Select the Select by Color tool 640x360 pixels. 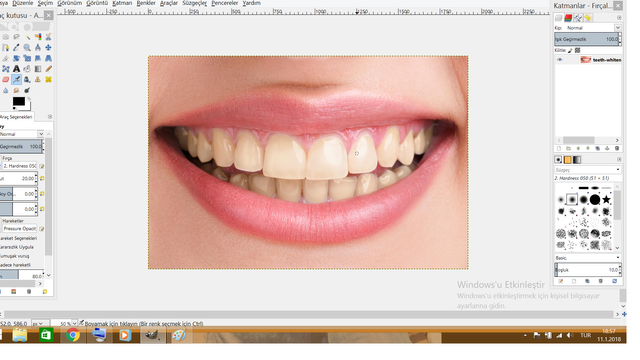pyautogui.click(x=38, y=37)
